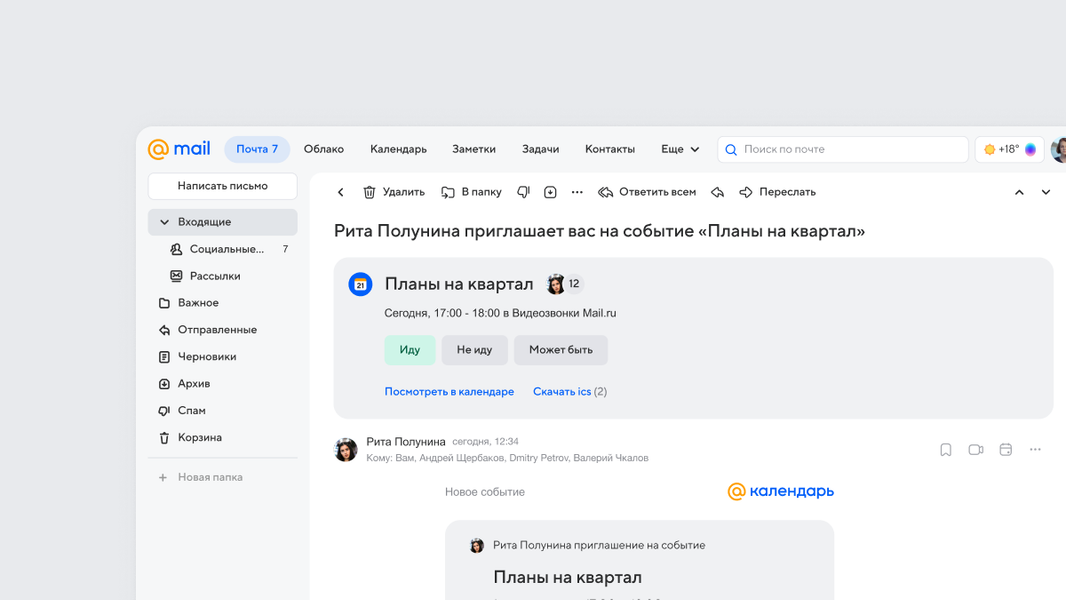Click the search magnifier icon
The height and width of the screenshot is (600, 1066).
pos(731,149)
